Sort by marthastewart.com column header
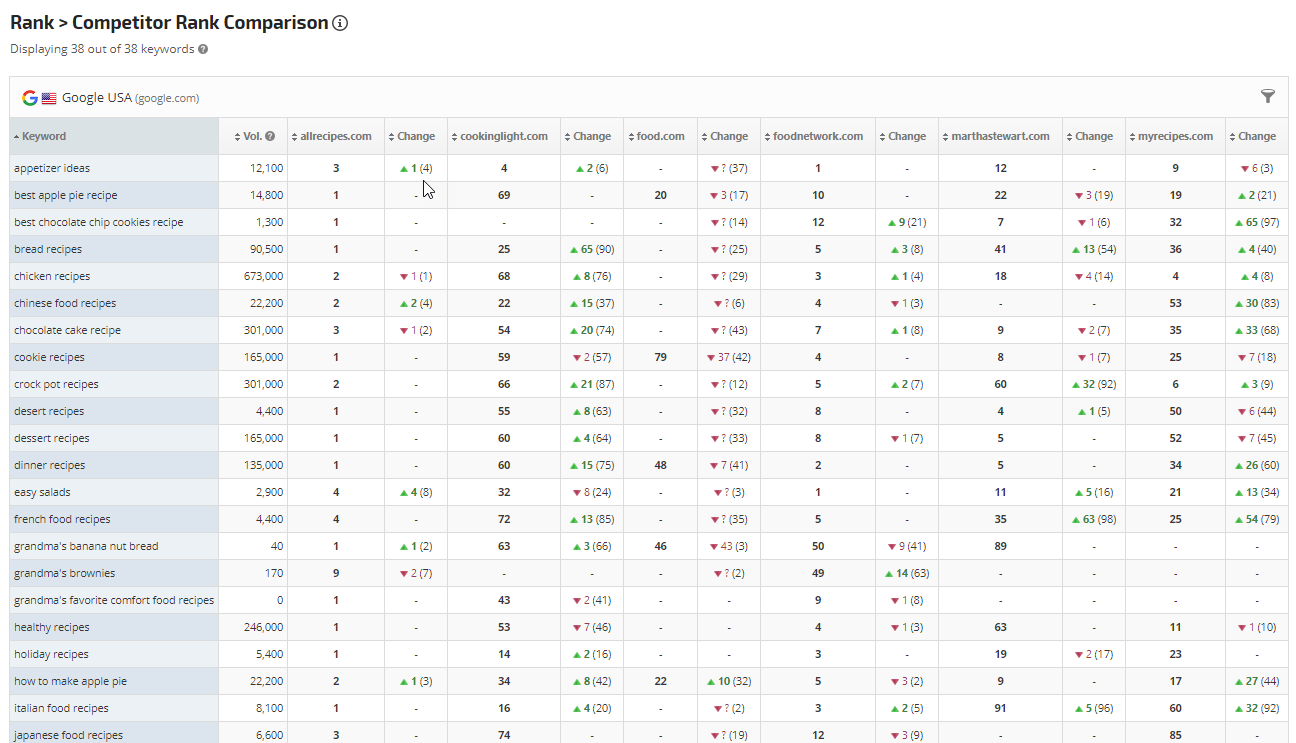Screen dimensions: 1296x743 1000,137
